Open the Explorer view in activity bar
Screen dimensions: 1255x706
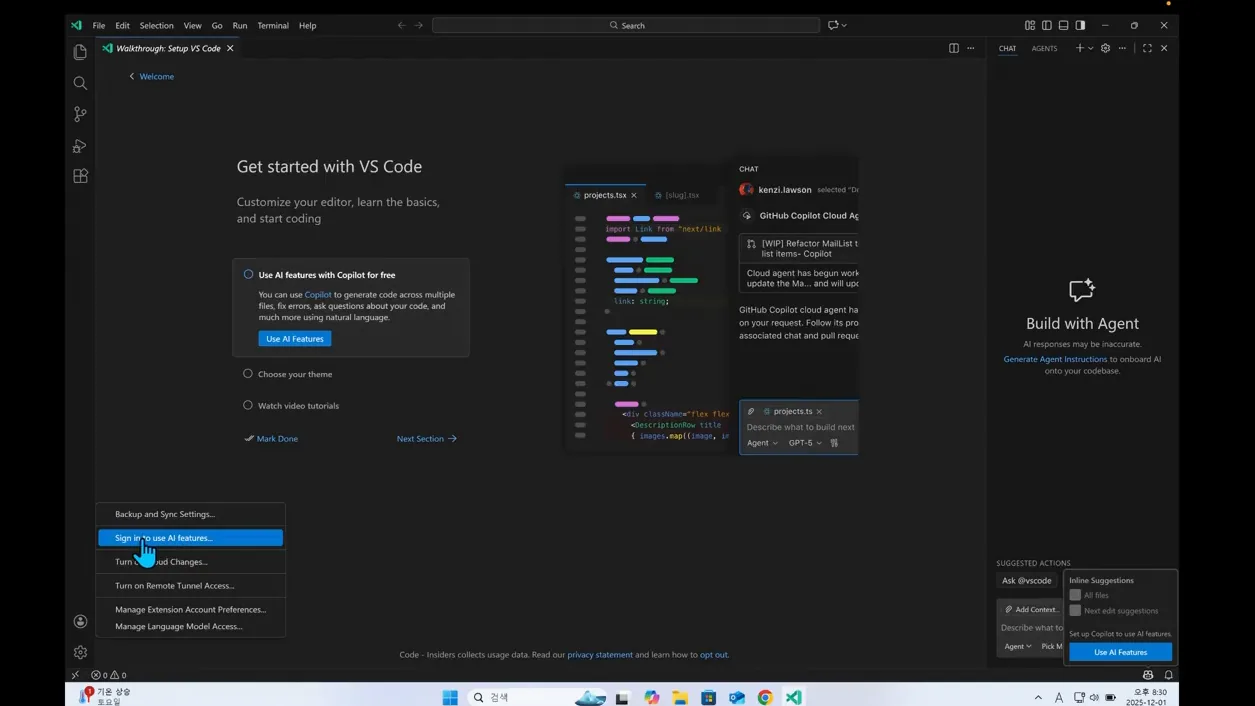(x=80, y=52)
